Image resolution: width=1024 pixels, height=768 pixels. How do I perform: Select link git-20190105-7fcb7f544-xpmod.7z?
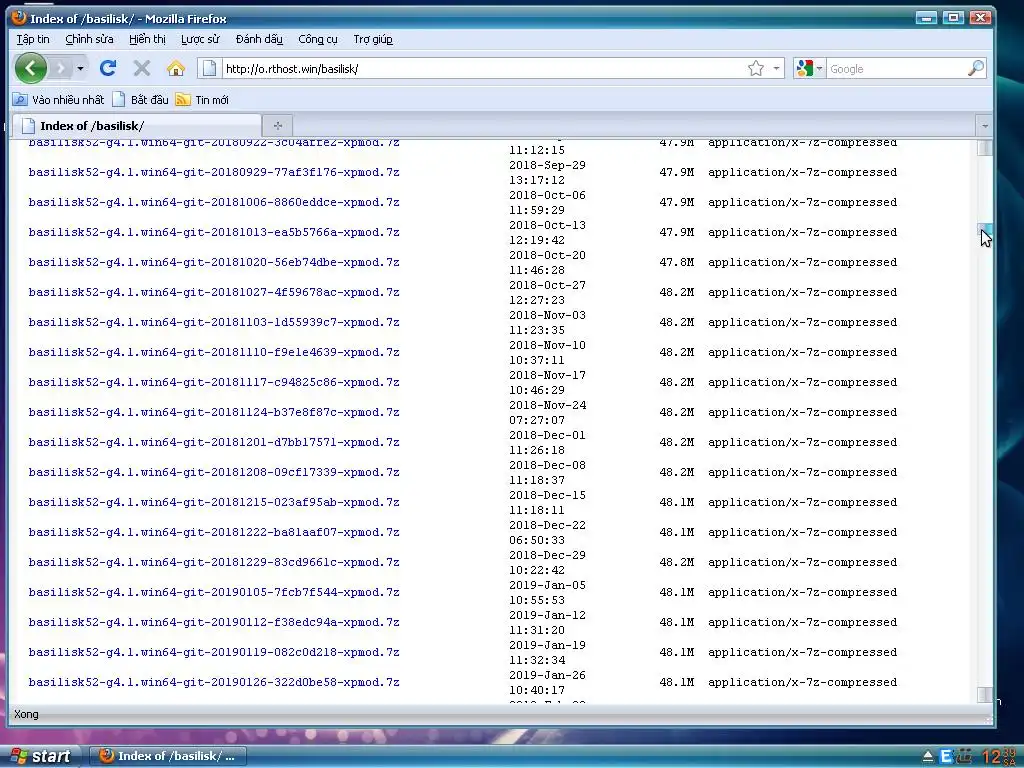[214, 593]
